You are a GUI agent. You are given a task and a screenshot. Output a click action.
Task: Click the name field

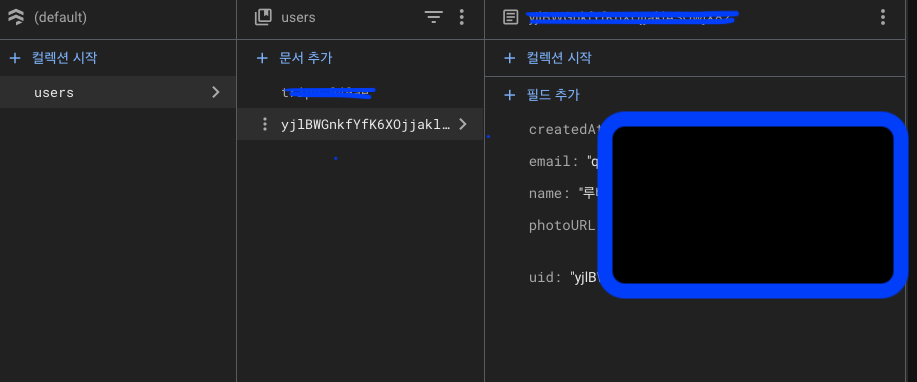pos(563,193)
